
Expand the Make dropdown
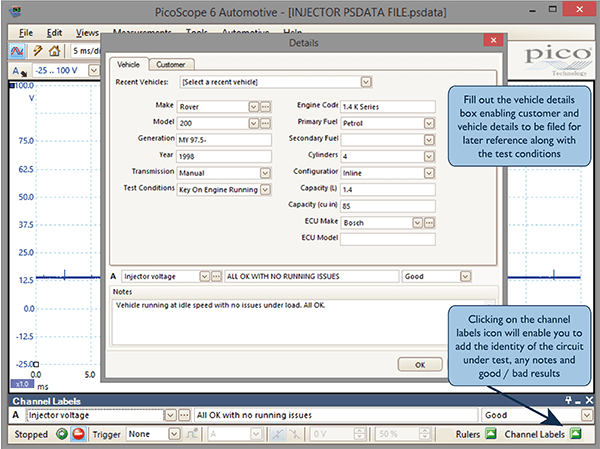click(254, 106)
